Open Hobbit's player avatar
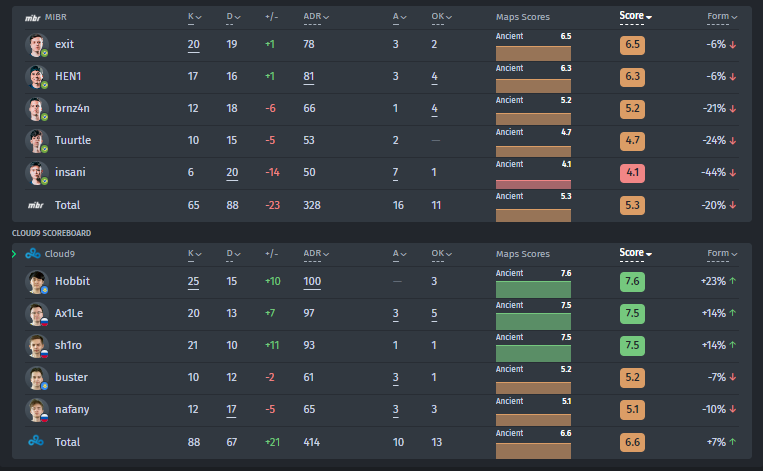763x471 pixels. pos(36,282)
